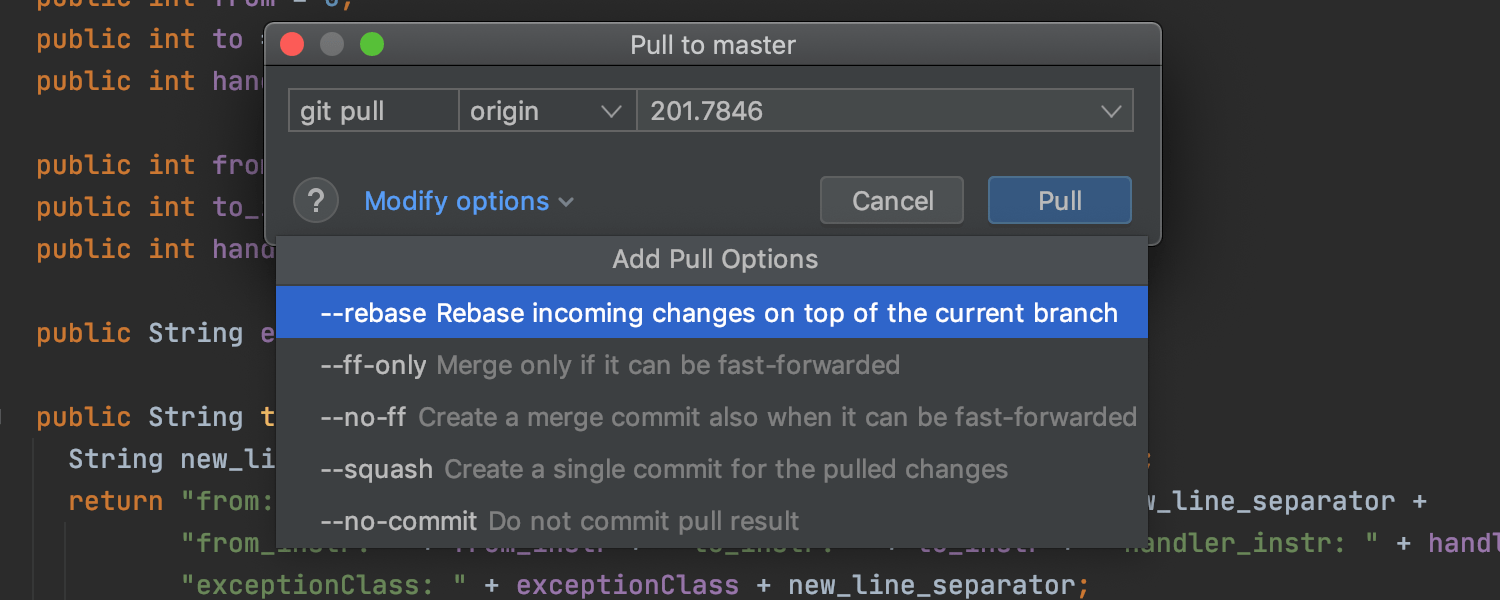Click the return "from: code line
Viewport: 1500px width, 600px height.
click(170, 501)
